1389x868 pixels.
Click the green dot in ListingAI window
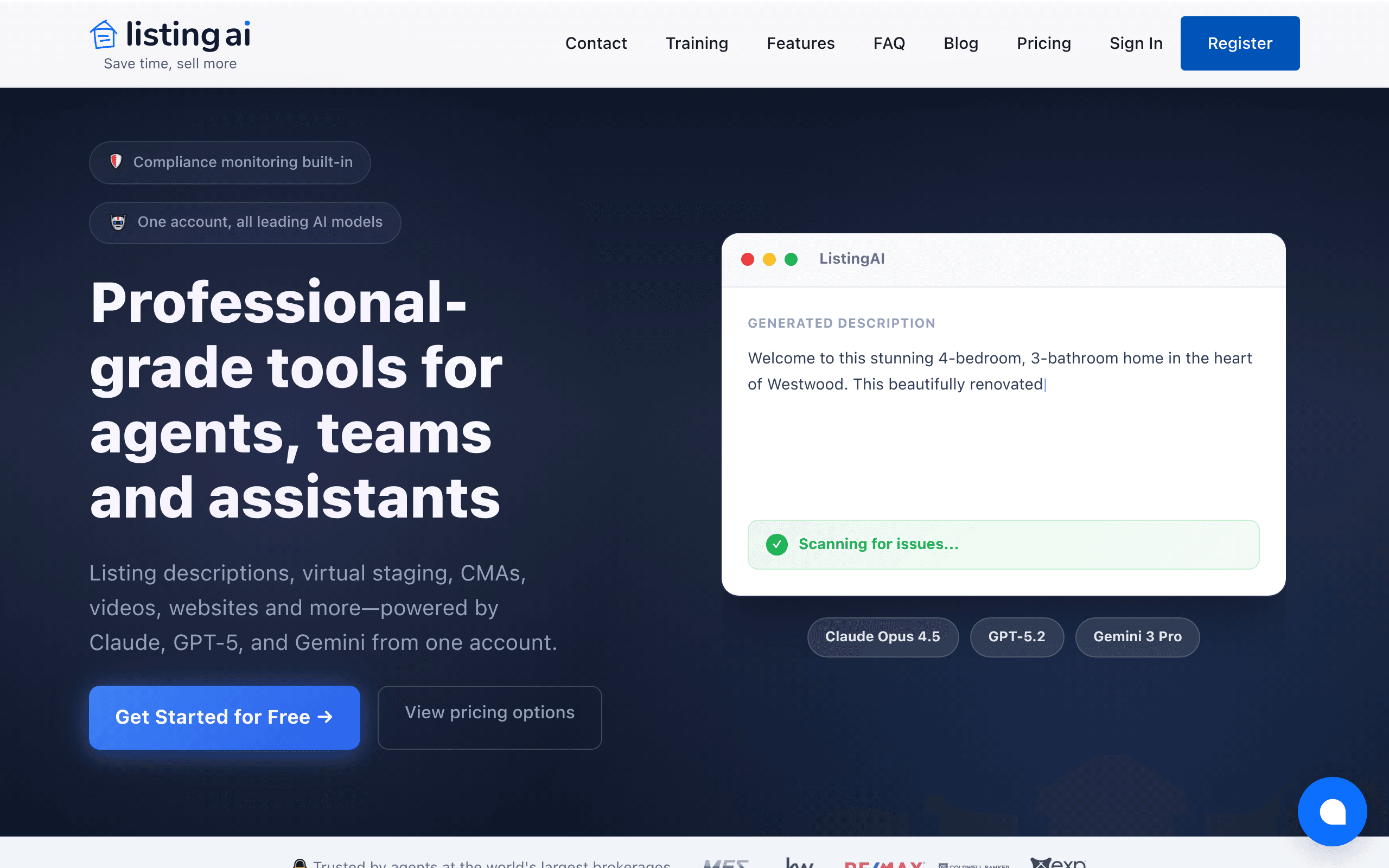[x=791, y=259]
